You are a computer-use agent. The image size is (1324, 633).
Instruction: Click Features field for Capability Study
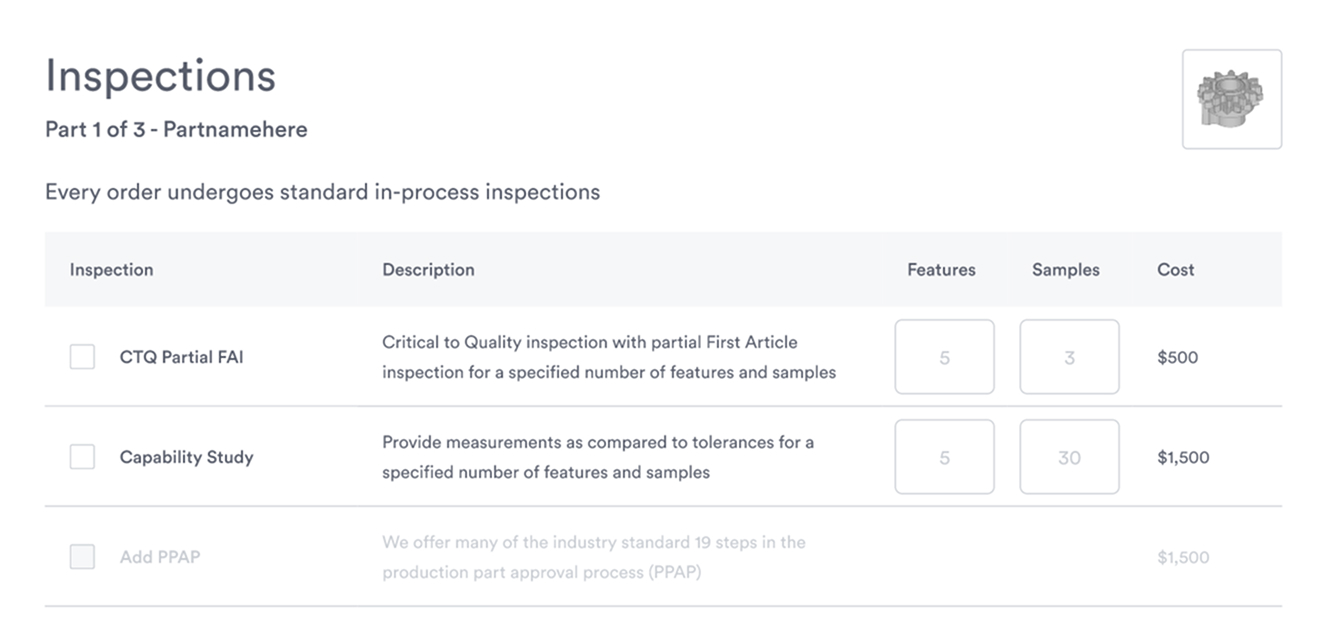coord(944,457)
